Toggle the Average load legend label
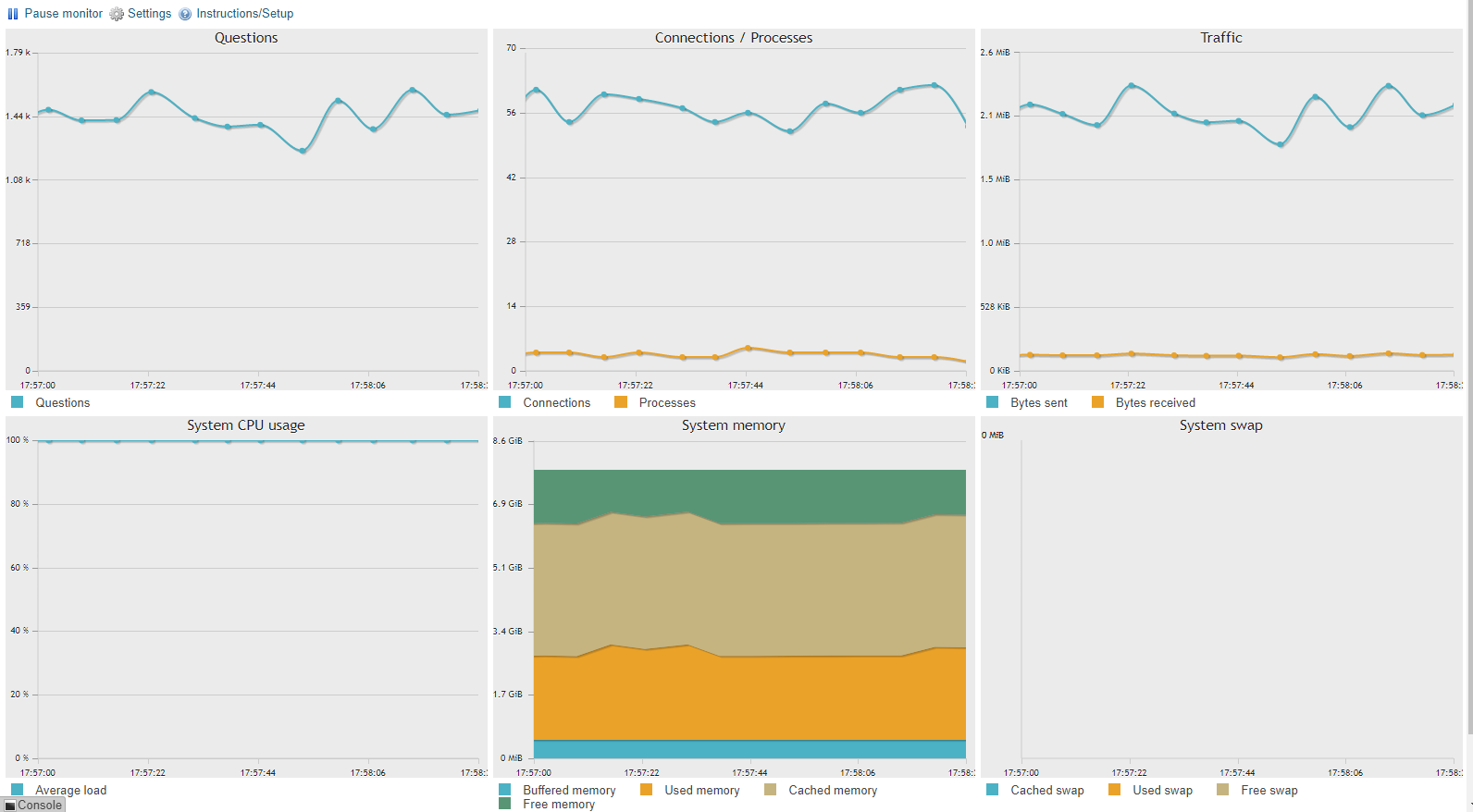This screenshot has width=1473, height=812. [70, 790]
